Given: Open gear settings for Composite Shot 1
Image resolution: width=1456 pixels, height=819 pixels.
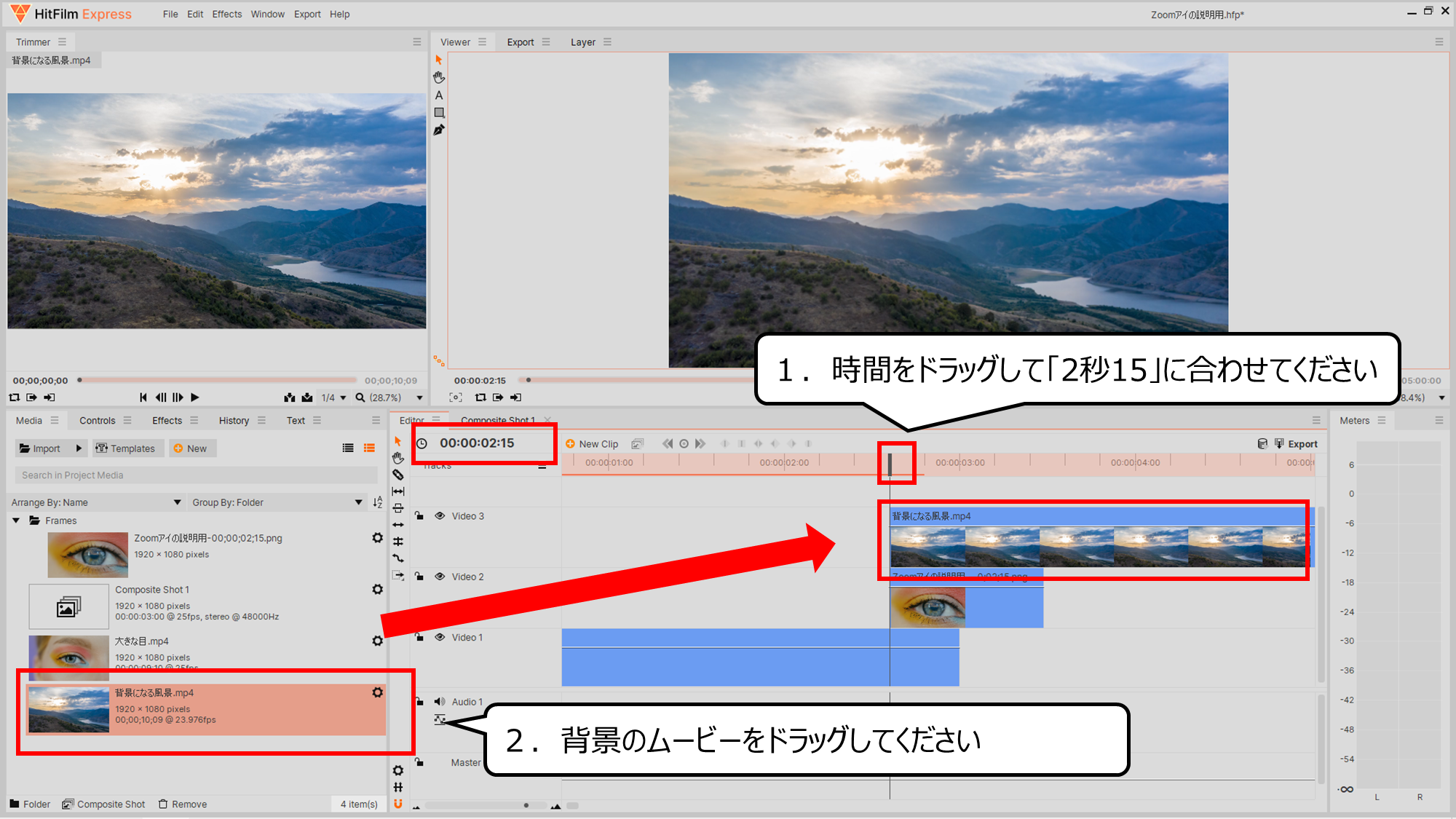Looking at the screenshot, I should 377,590.
